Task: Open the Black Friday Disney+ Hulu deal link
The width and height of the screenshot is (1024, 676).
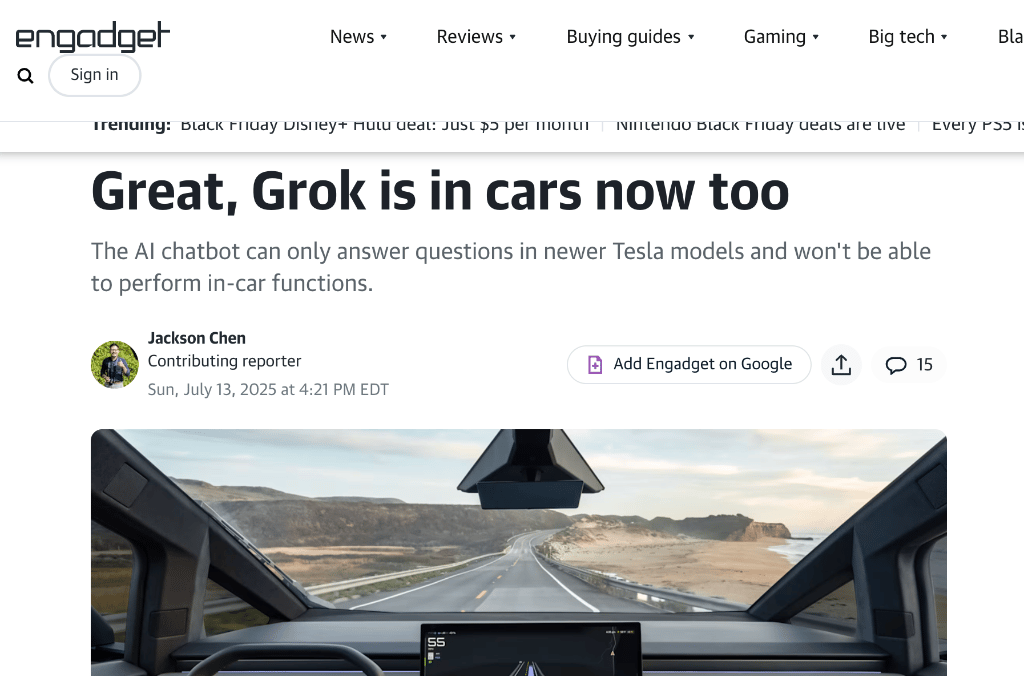Action: coord(385,125)
